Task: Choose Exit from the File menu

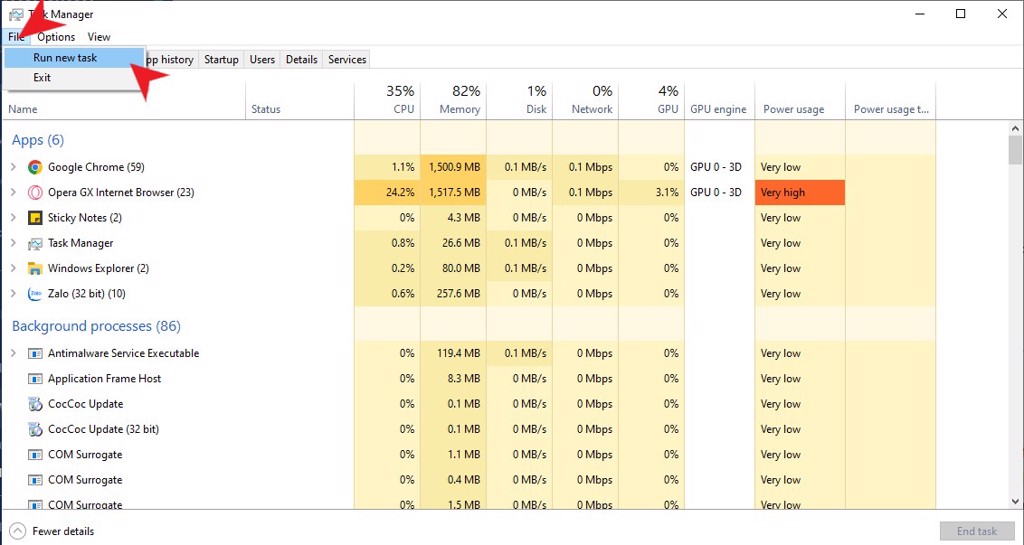Action: point(74,77)
